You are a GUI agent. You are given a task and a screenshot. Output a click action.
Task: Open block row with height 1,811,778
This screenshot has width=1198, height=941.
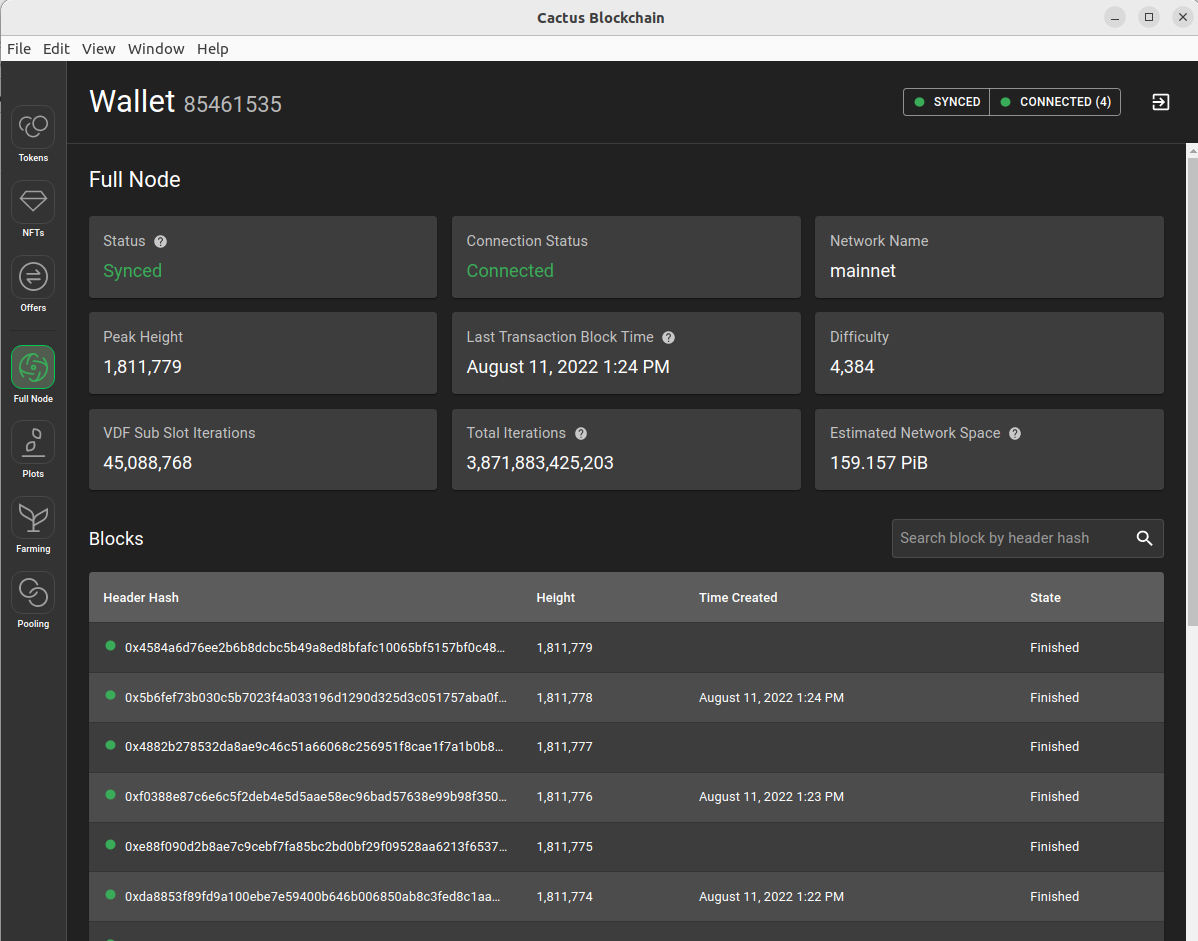[x=626, y=697]
